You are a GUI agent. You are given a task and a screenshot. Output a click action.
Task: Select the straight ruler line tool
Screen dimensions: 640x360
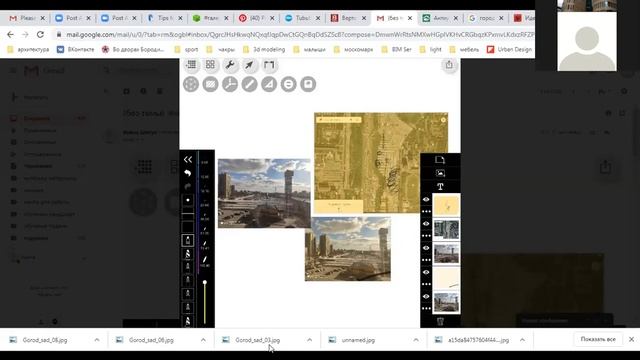[x=249, y=84]
